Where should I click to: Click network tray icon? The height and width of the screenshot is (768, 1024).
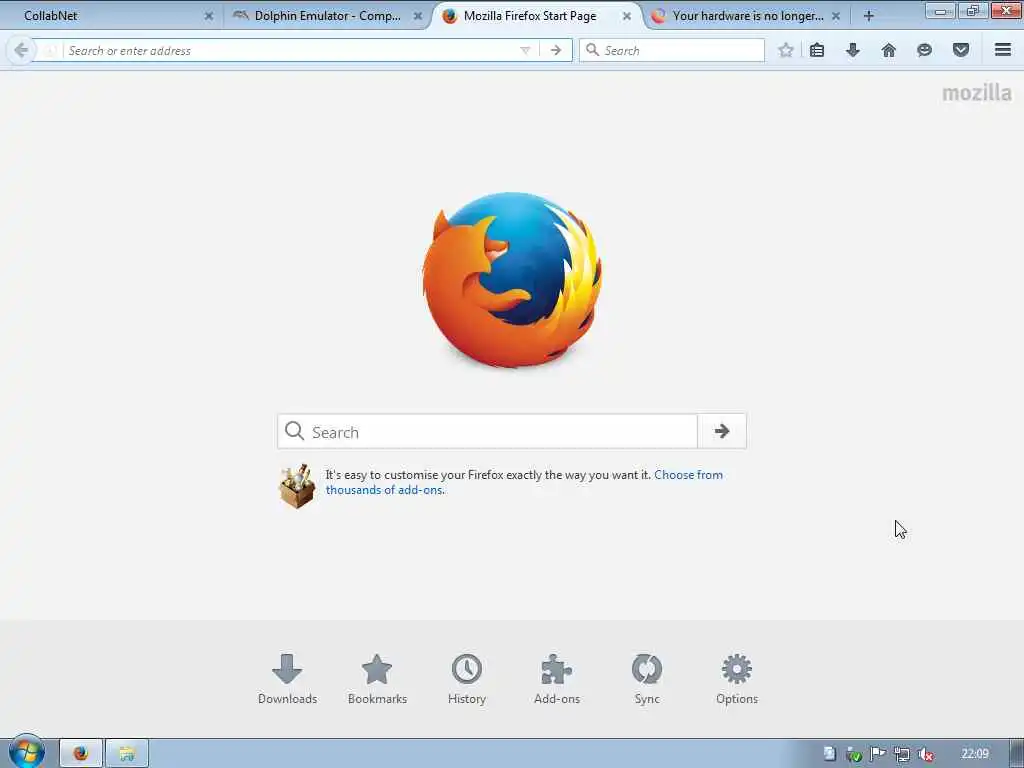click(x=902, y=754)
